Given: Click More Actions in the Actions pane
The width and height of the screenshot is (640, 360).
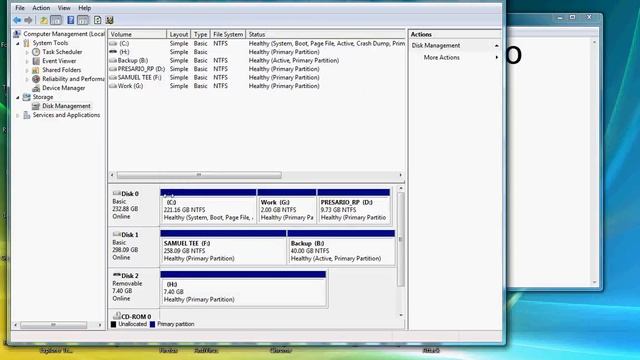Looking at the screenshot, I should tap(441, 58).
